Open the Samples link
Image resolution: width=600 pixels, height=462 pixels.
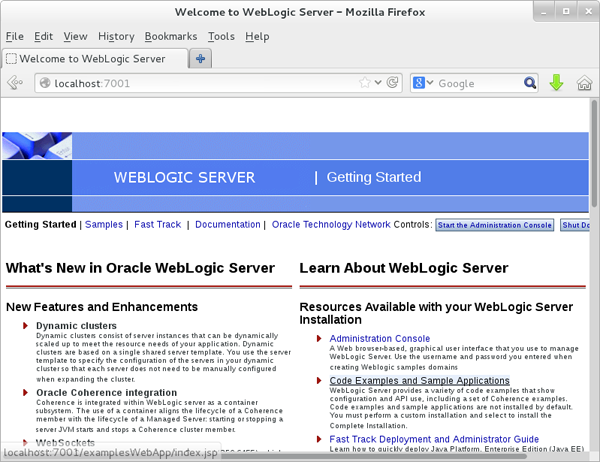click(104, 224)
